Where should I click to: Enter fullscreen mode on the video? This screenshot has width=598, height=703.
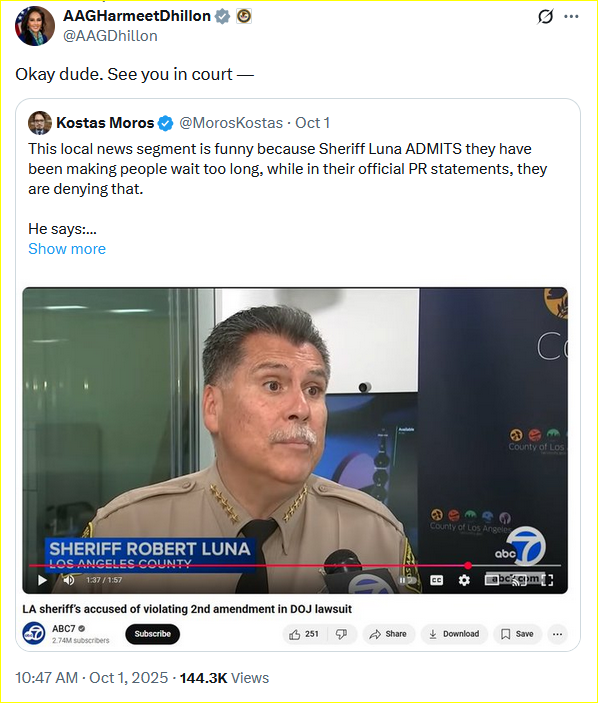tap(547, 580)
